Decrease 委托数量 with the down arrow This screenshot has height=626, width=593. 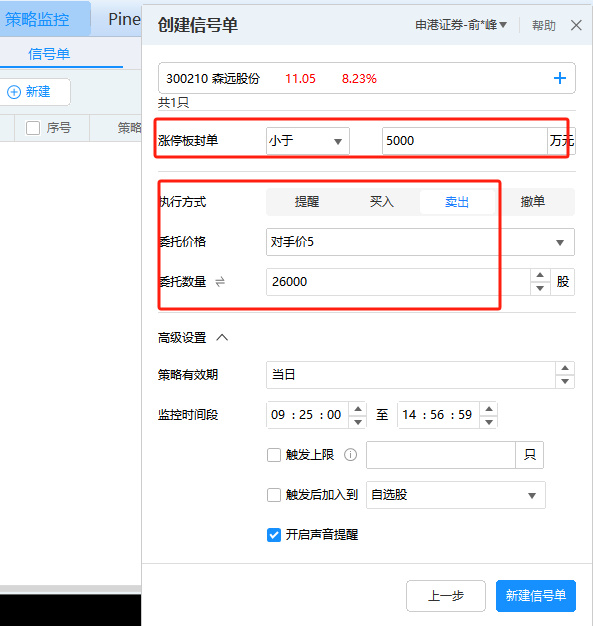coord(540,288)
